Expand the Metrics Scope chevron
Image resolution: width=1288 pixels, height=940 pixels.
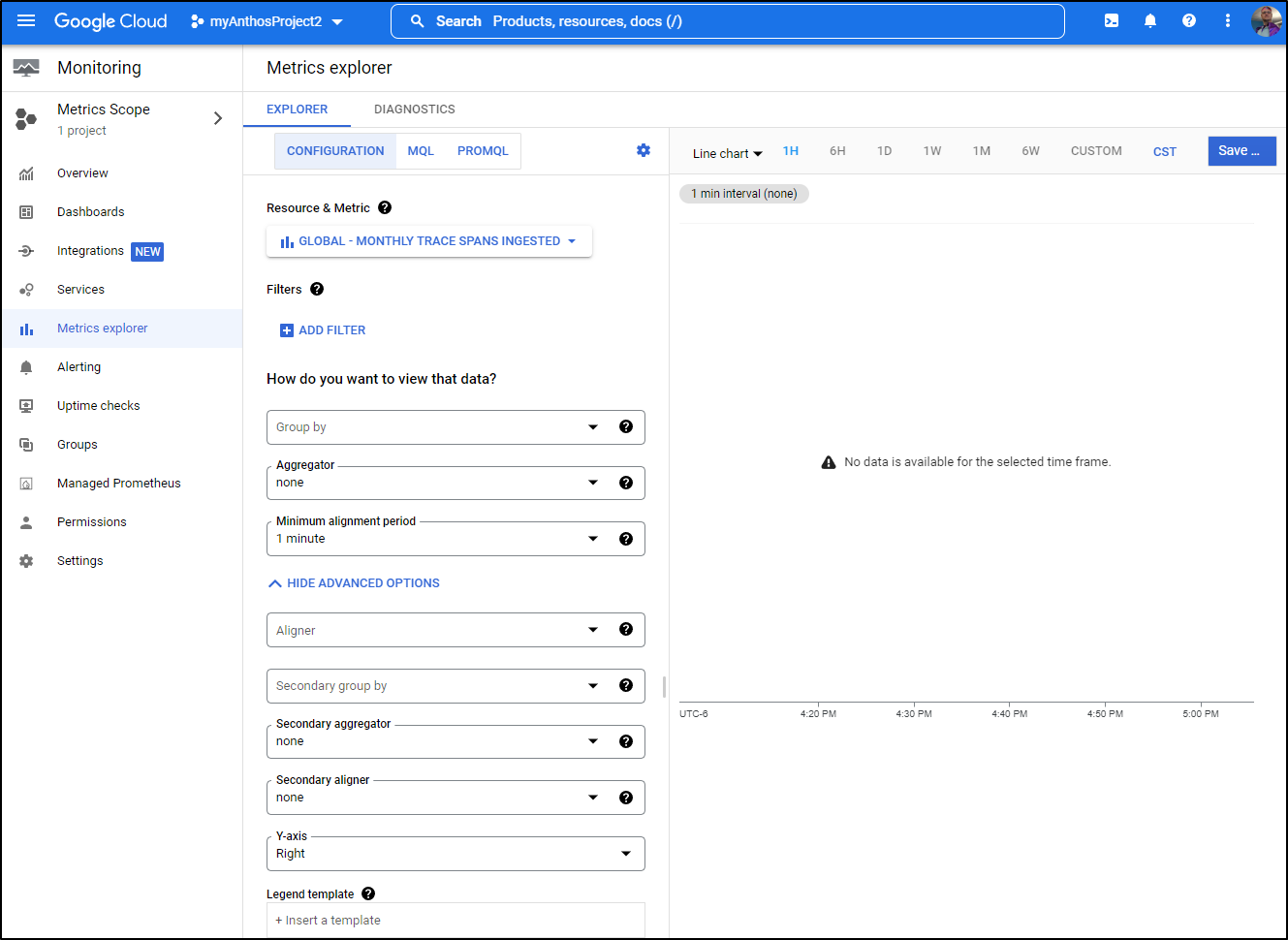(218, 118)
